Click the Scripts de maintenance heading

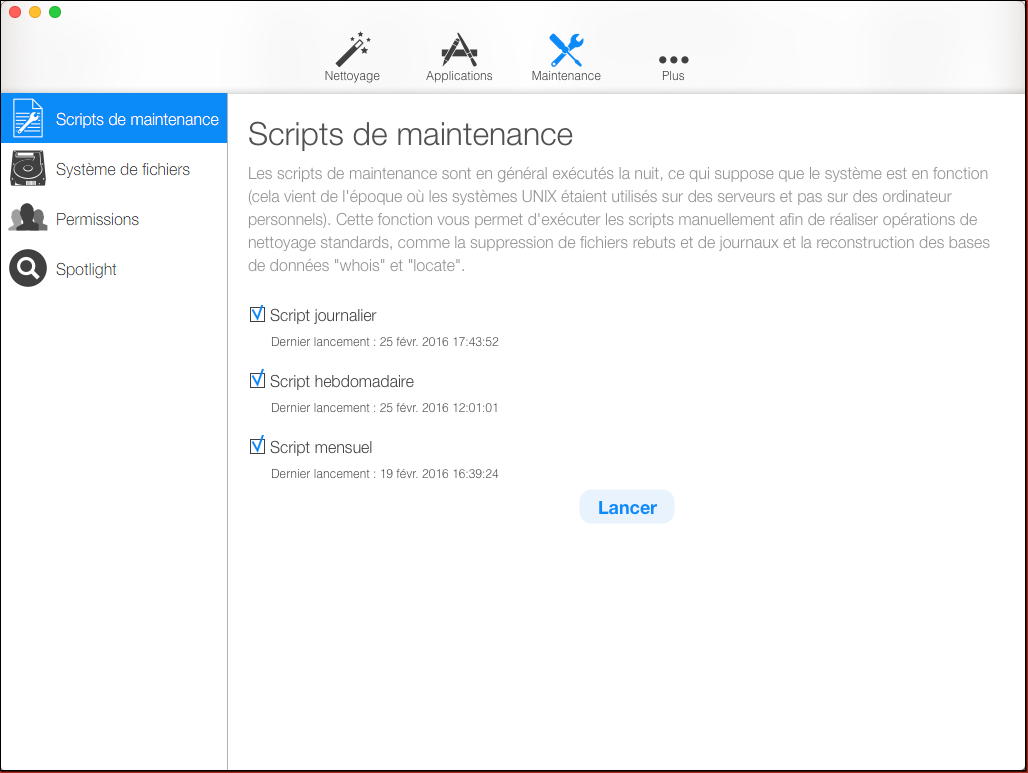coord(410,135)
